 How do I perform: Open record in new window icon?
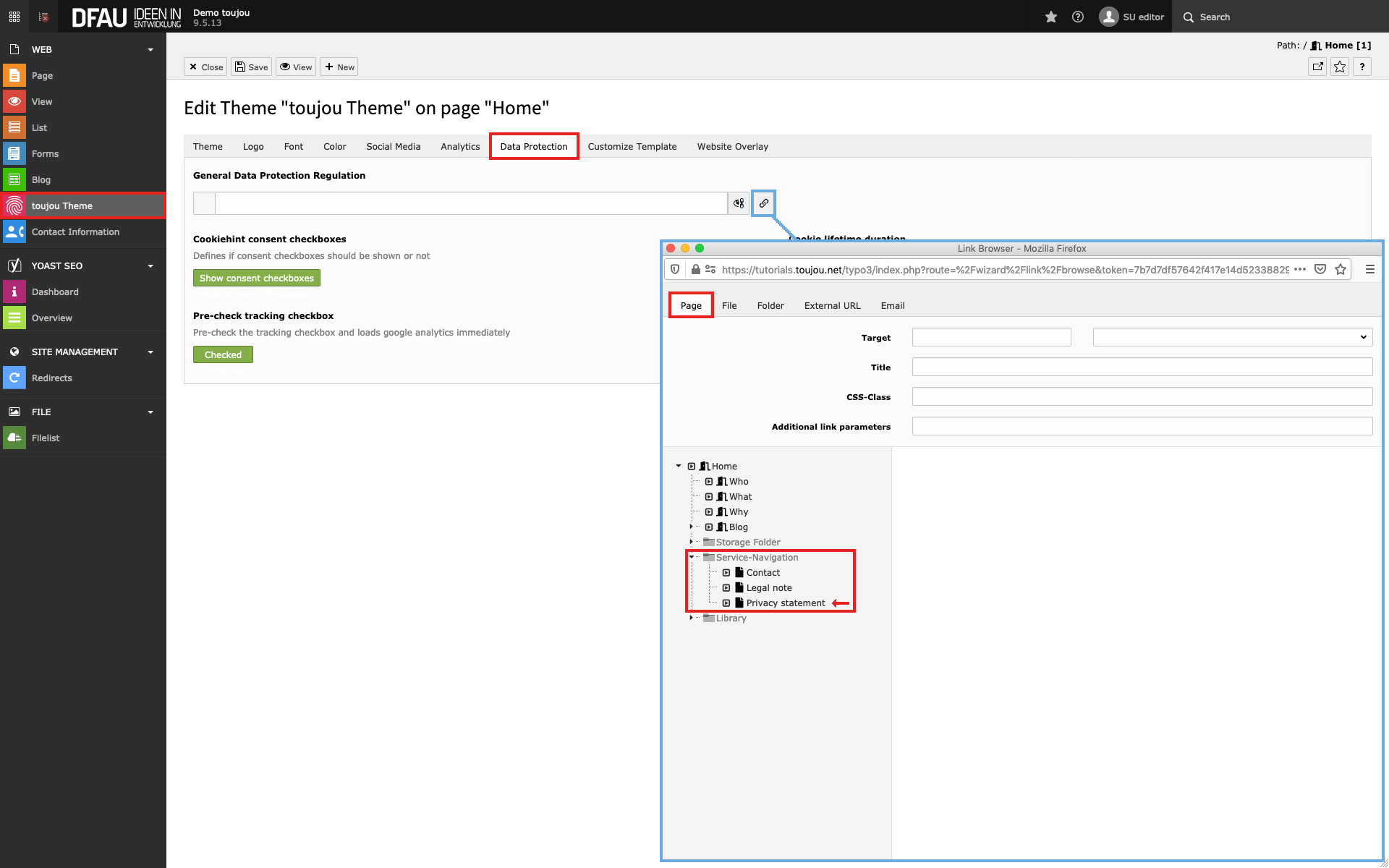[x=1318, y=67]
